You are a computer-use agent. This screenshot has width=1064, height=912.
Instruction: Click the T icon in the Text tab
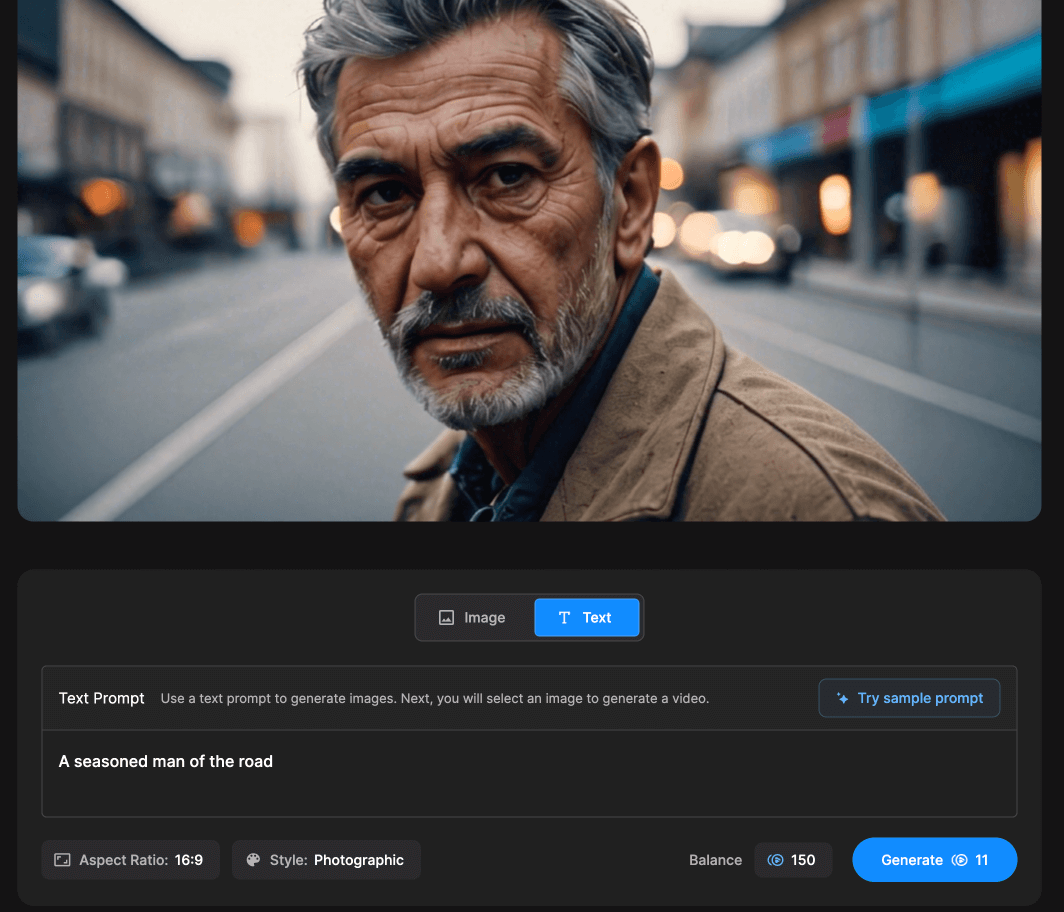564,618
